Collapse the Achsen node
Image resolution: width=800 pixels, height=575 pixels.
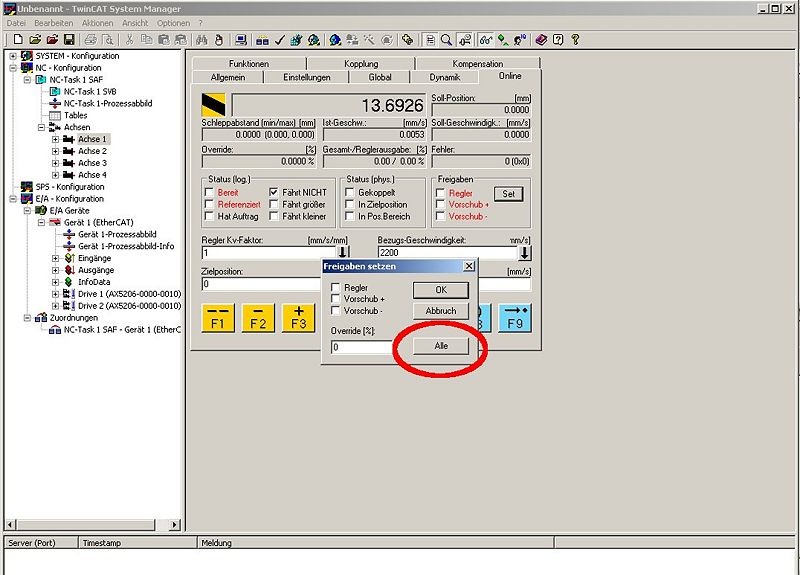coord(42,127)
